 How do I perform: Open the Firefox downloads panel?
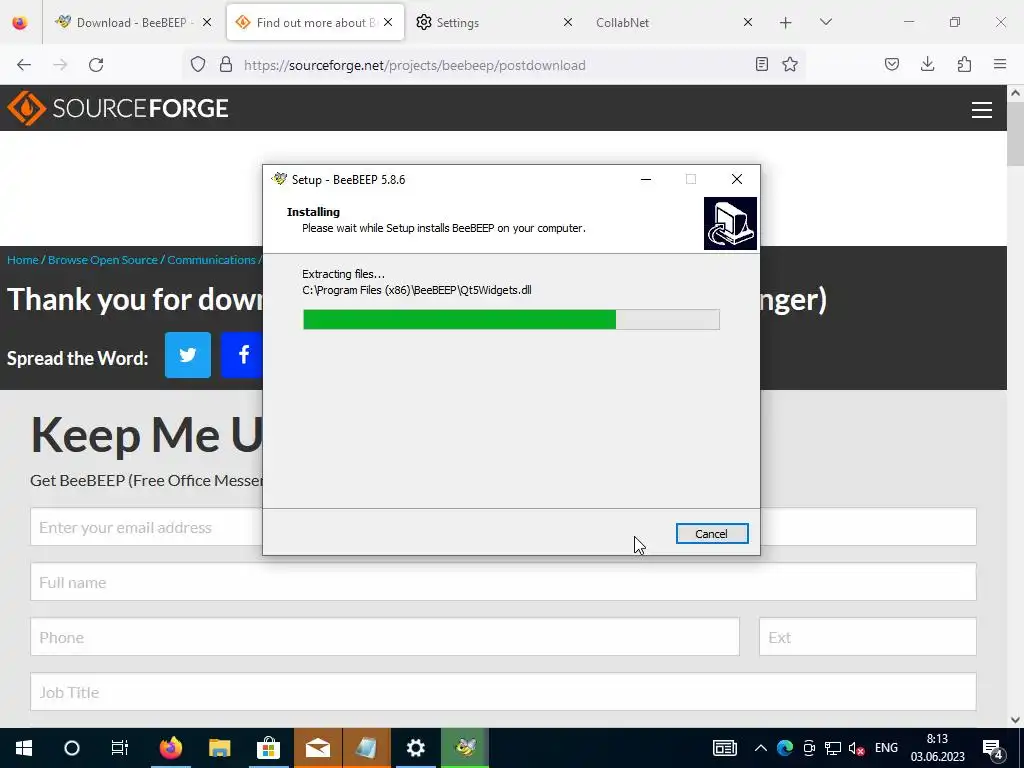tap(927, 64)
